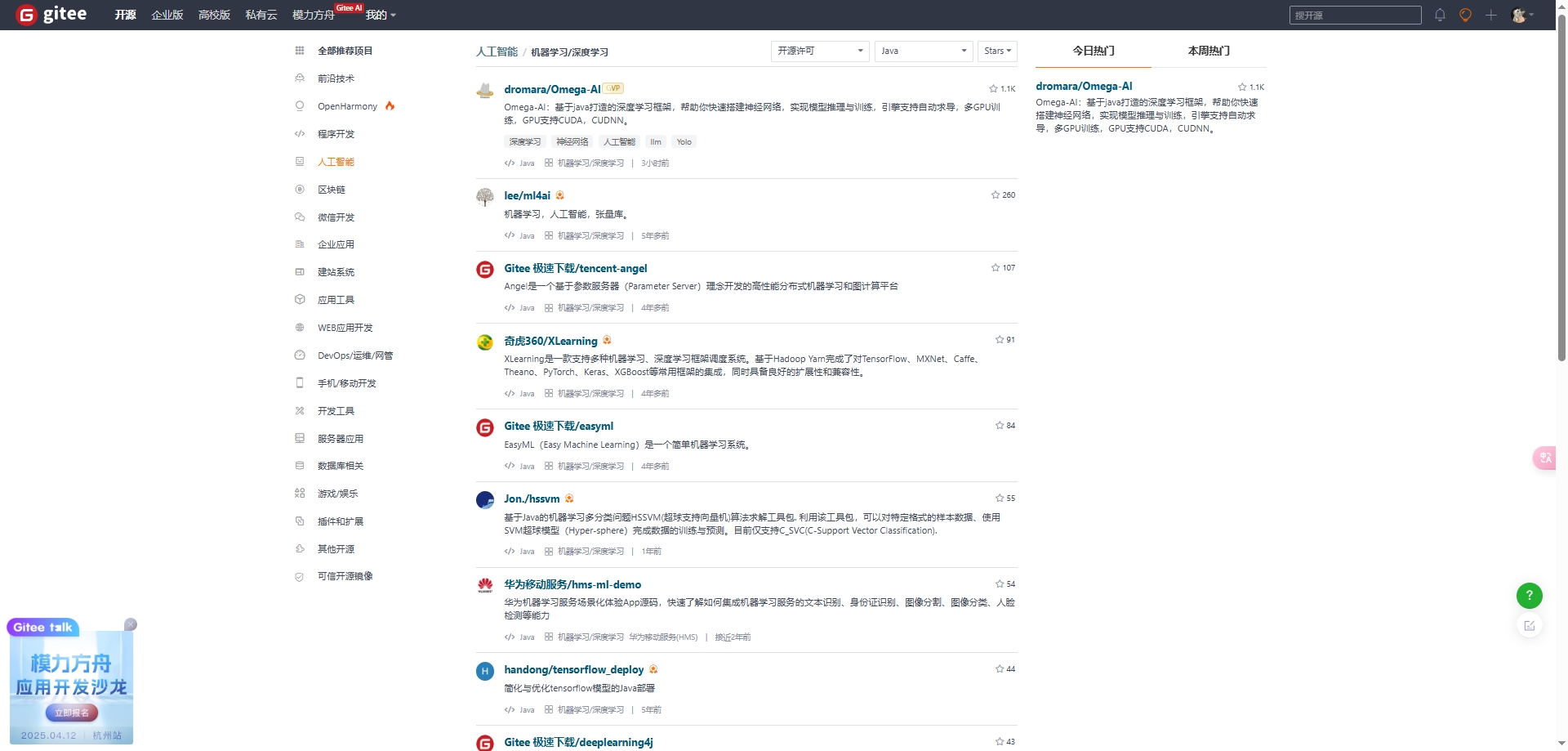Focus the 搜开源 search field

coord(1355,15)
